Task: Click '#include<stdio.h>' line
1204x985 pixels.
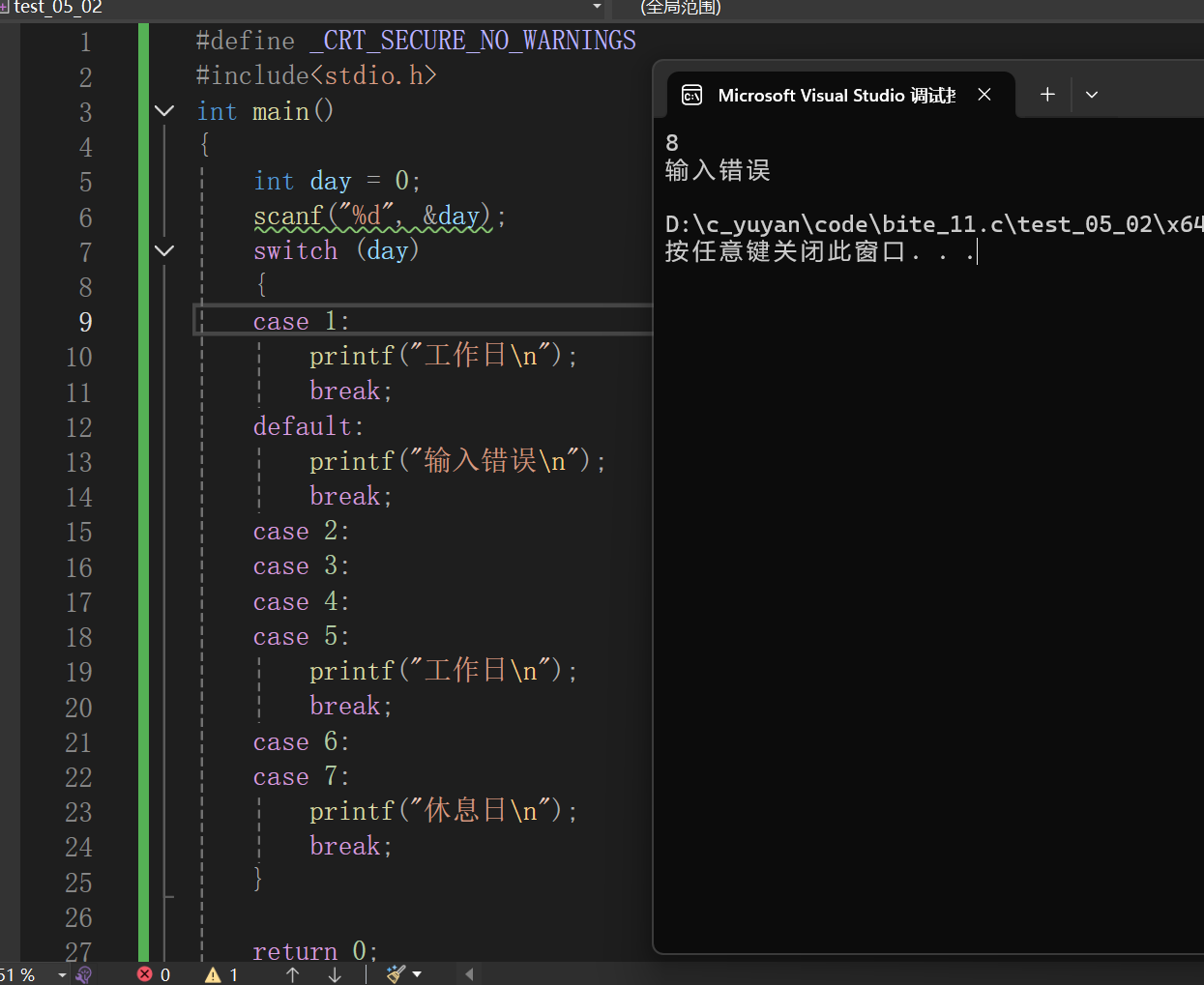Action: tap(316, 75)
